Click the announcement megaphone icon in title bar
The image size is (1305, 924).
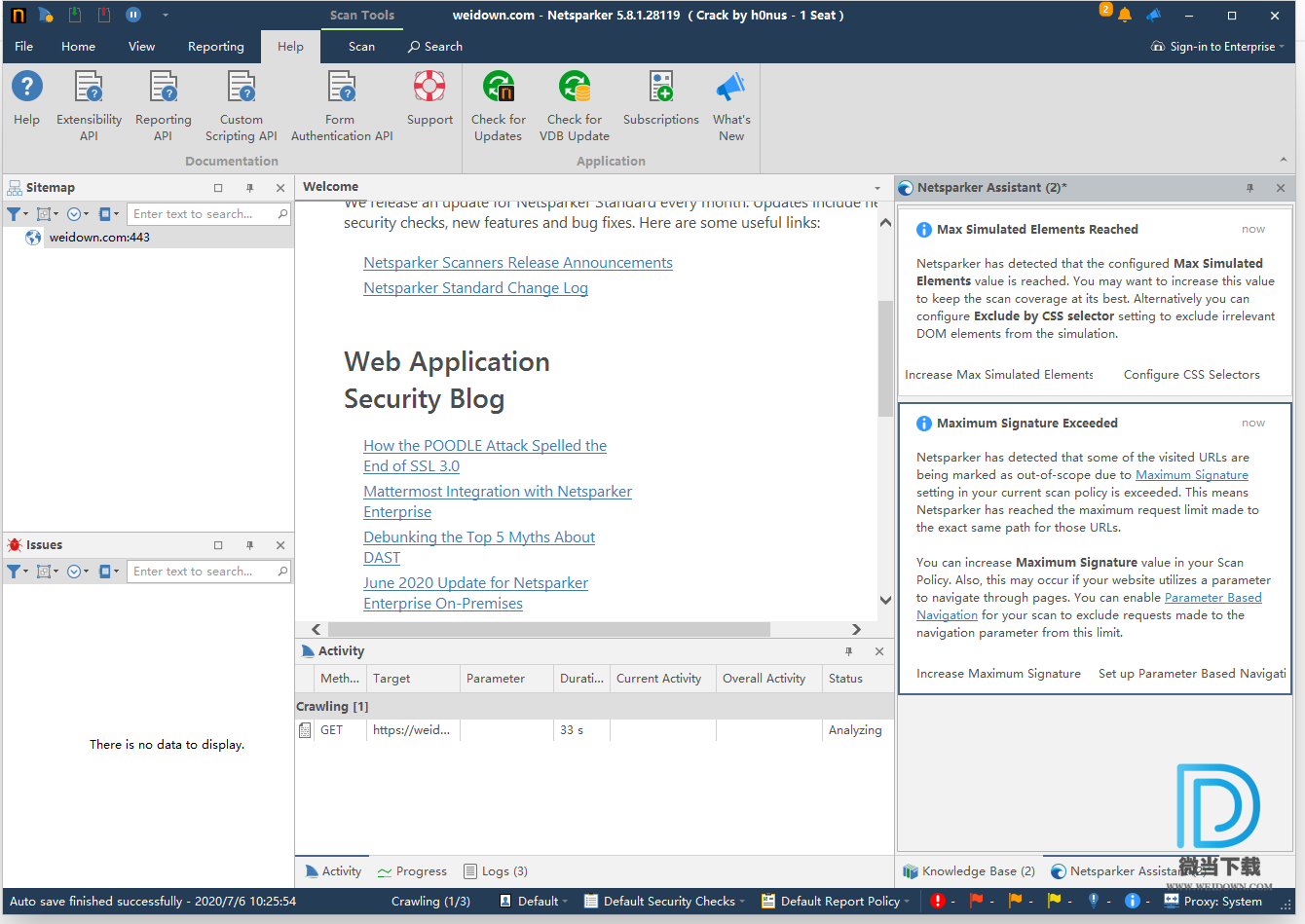pyautogui.click(x=1154, y=15)
